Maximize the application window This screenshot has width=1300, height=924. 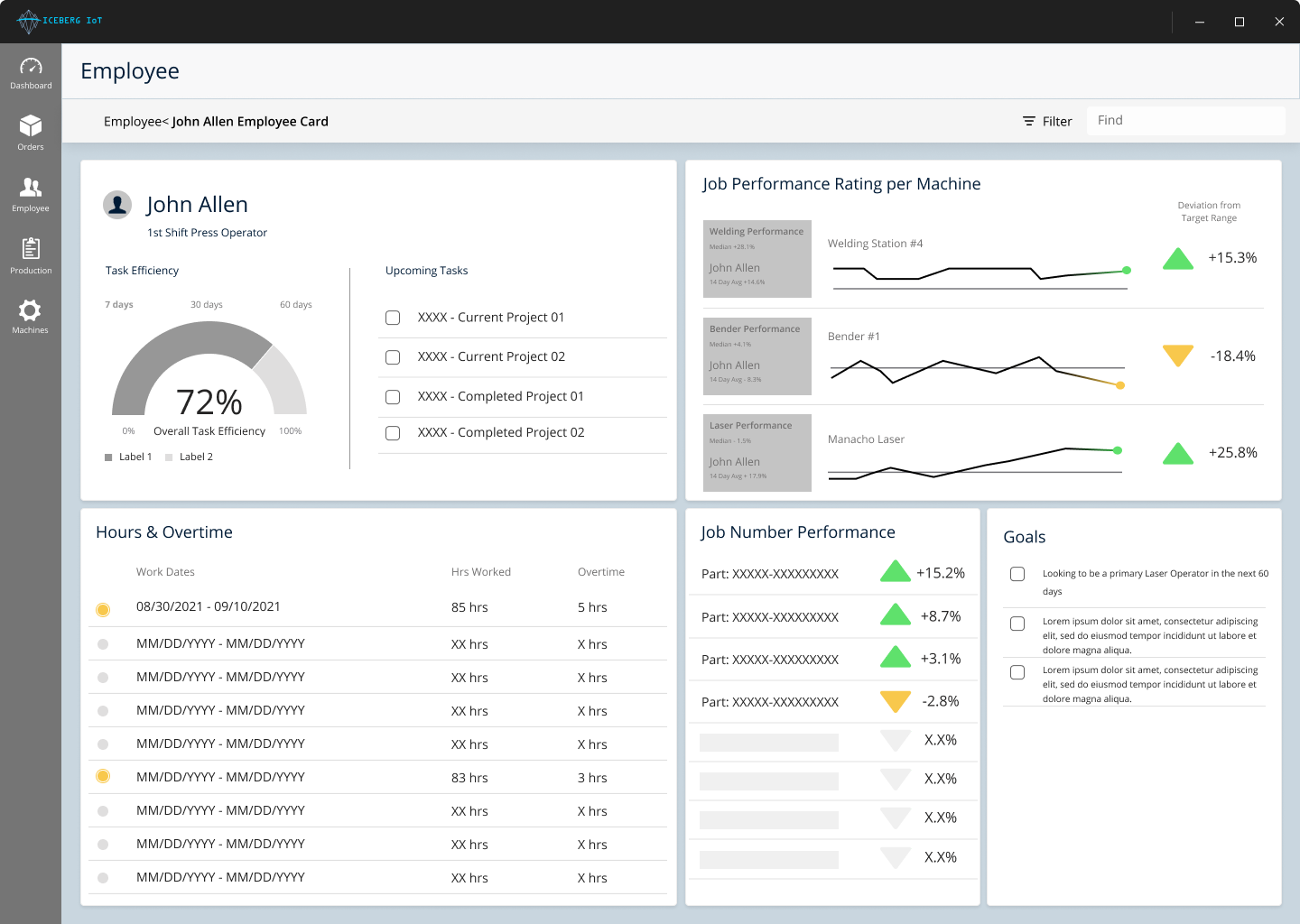click(1240, 22)
